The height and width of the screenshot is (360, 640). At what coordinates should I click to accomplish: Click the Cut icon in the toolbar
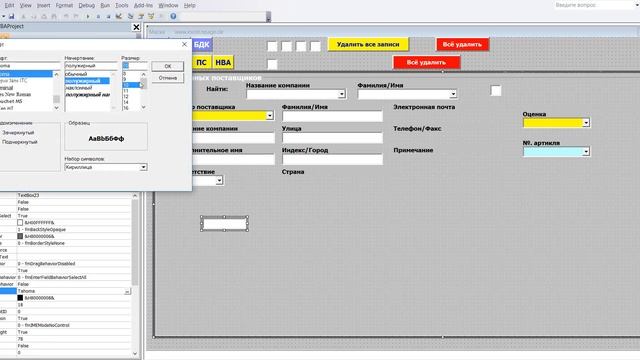(23, 16)
